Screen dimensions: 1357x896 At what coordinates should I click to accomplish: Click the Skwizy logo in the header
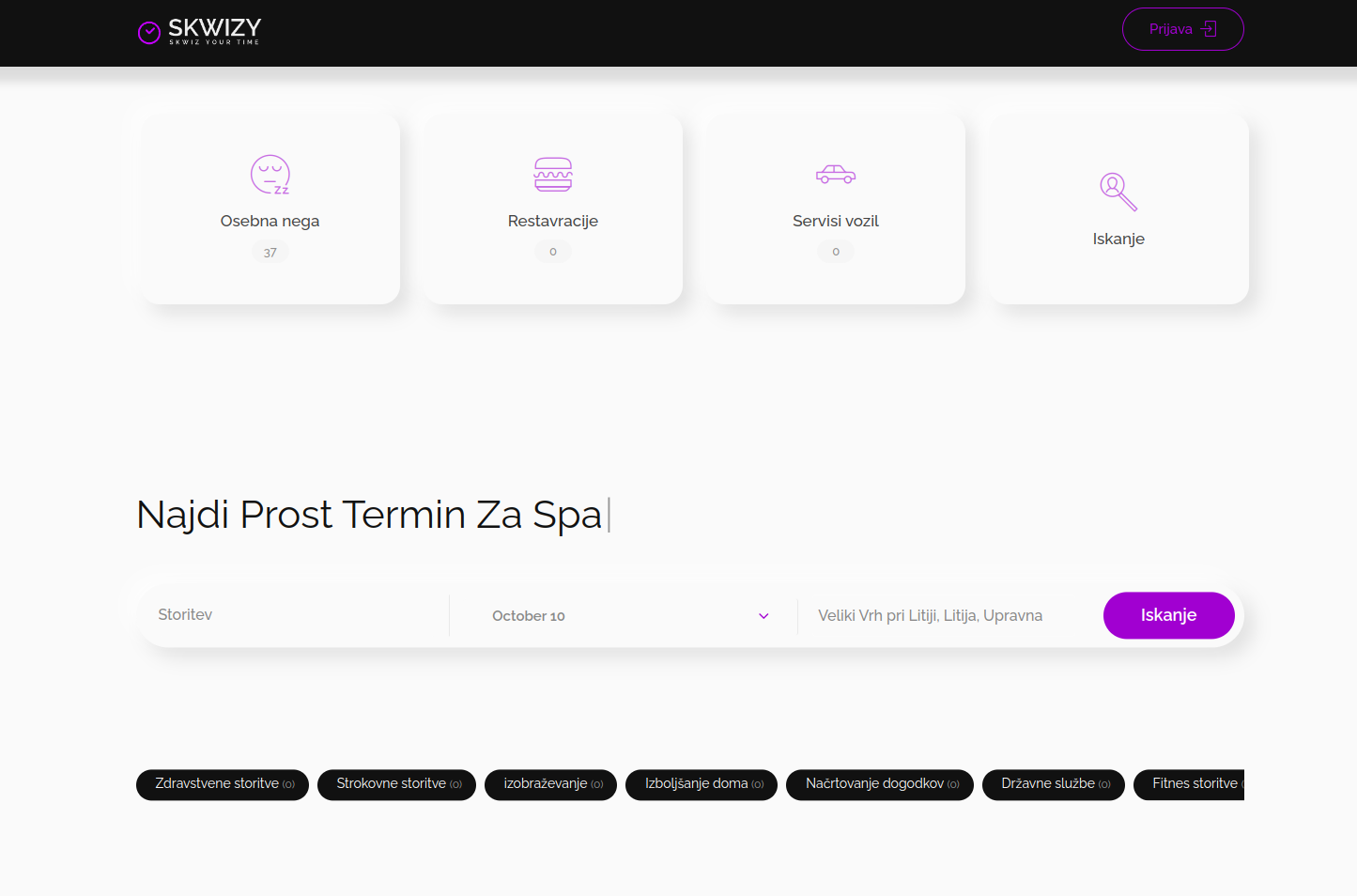point(199,32)
